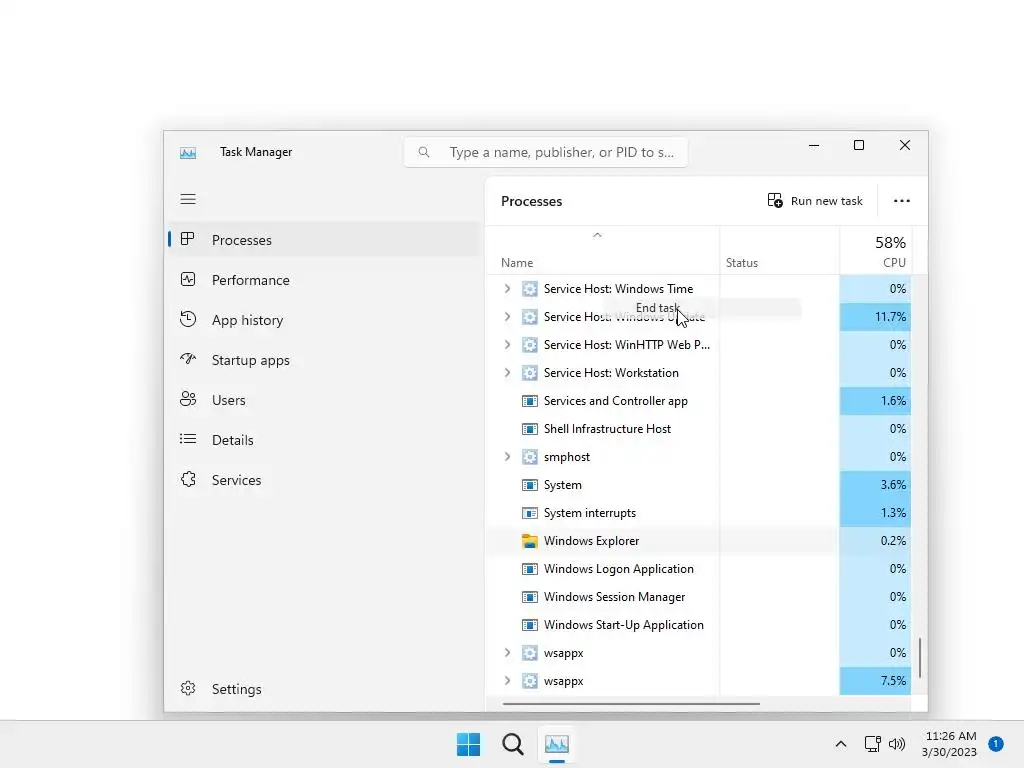Expand Service Host: Workstation
1024x768 pixels.
pos(507,373)
